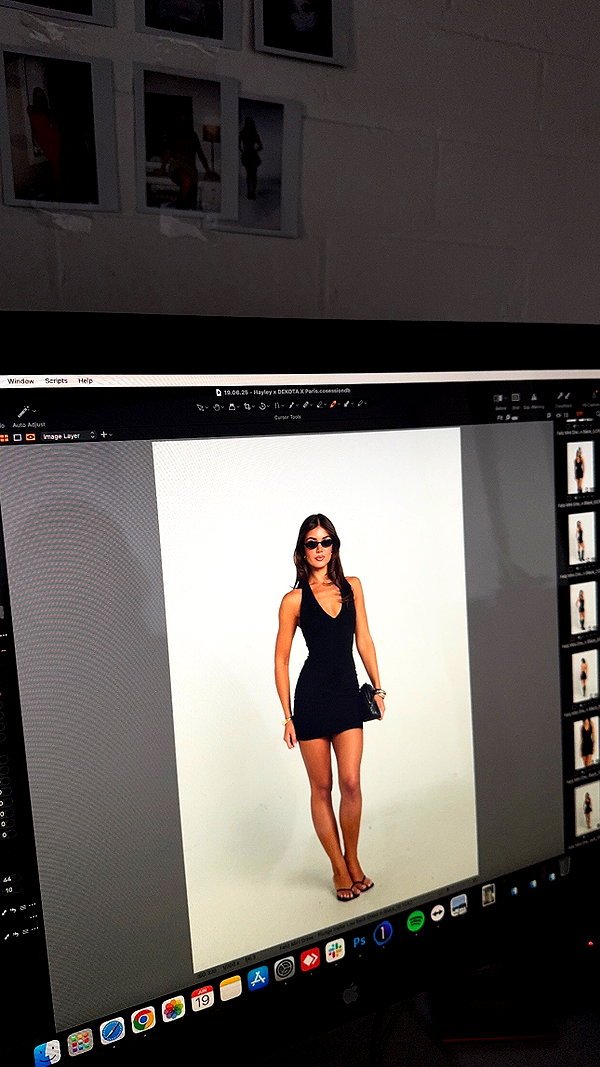The width and height of the screenshot is (600, 1067).
Task: Open the Image Layer dropdown
Action: click(x=68, y=436)
